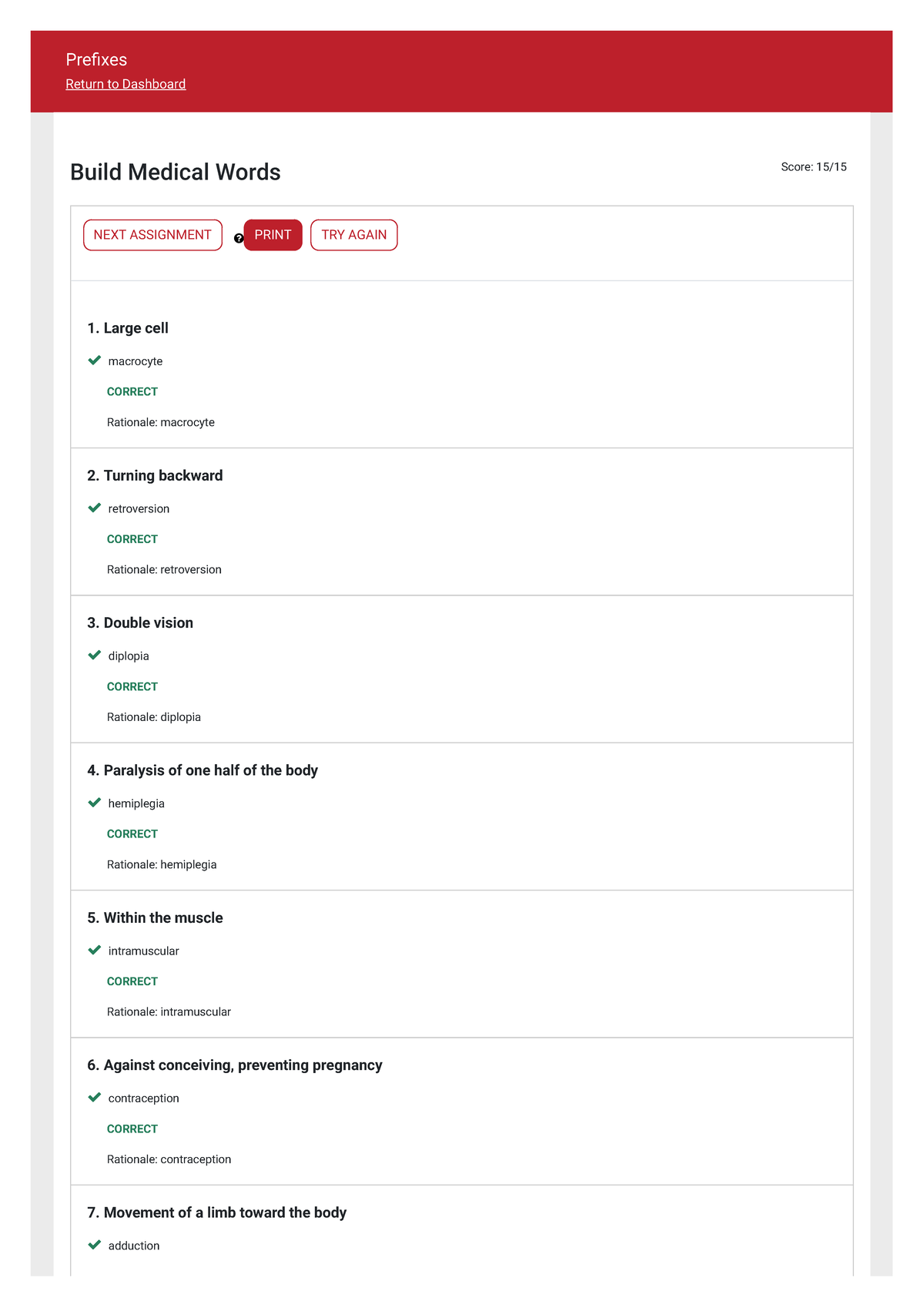Image resolution: width=924 pixels, height=1308 pixels.
Task: Click the green checkmark beside intramuscular
Action: click(95, 950)
